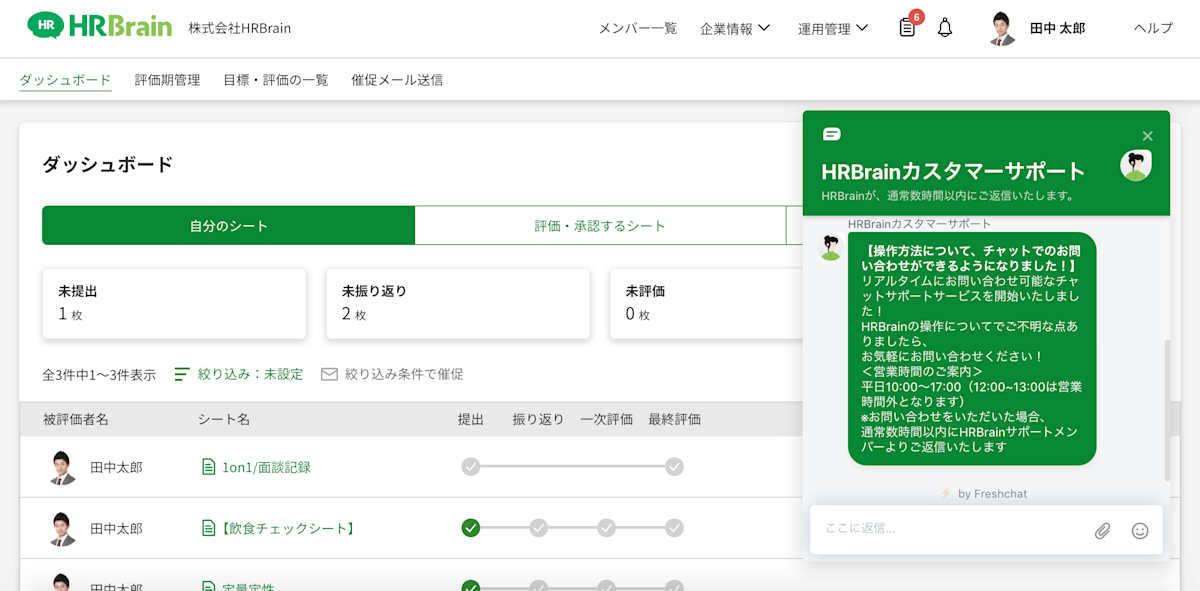Click avatar in the 【飲食チェックシート】 row
The image size is (1200, 591).
62,528
